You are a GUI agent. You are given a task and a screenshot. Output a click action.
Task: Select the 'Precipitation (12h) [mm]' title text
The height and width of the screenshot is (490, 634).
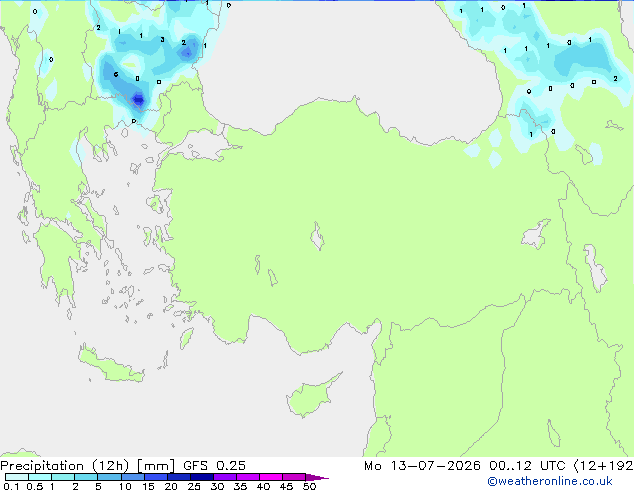tap(88, 466)
